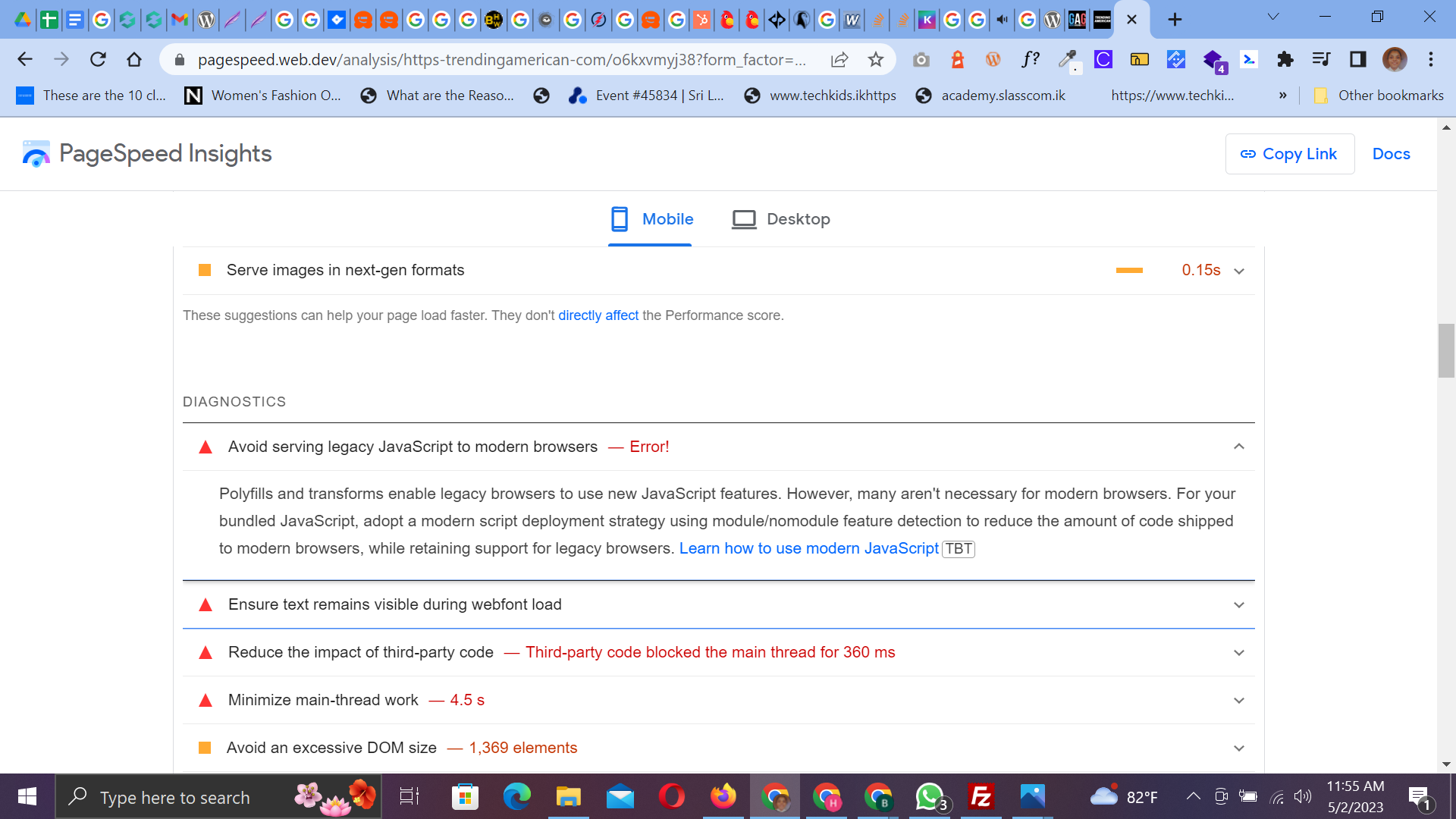Image resolution: width=1456 pixels, height=819 pixels.
Task: Click the share page icon in address bar
Action: [x=839, y=60]
